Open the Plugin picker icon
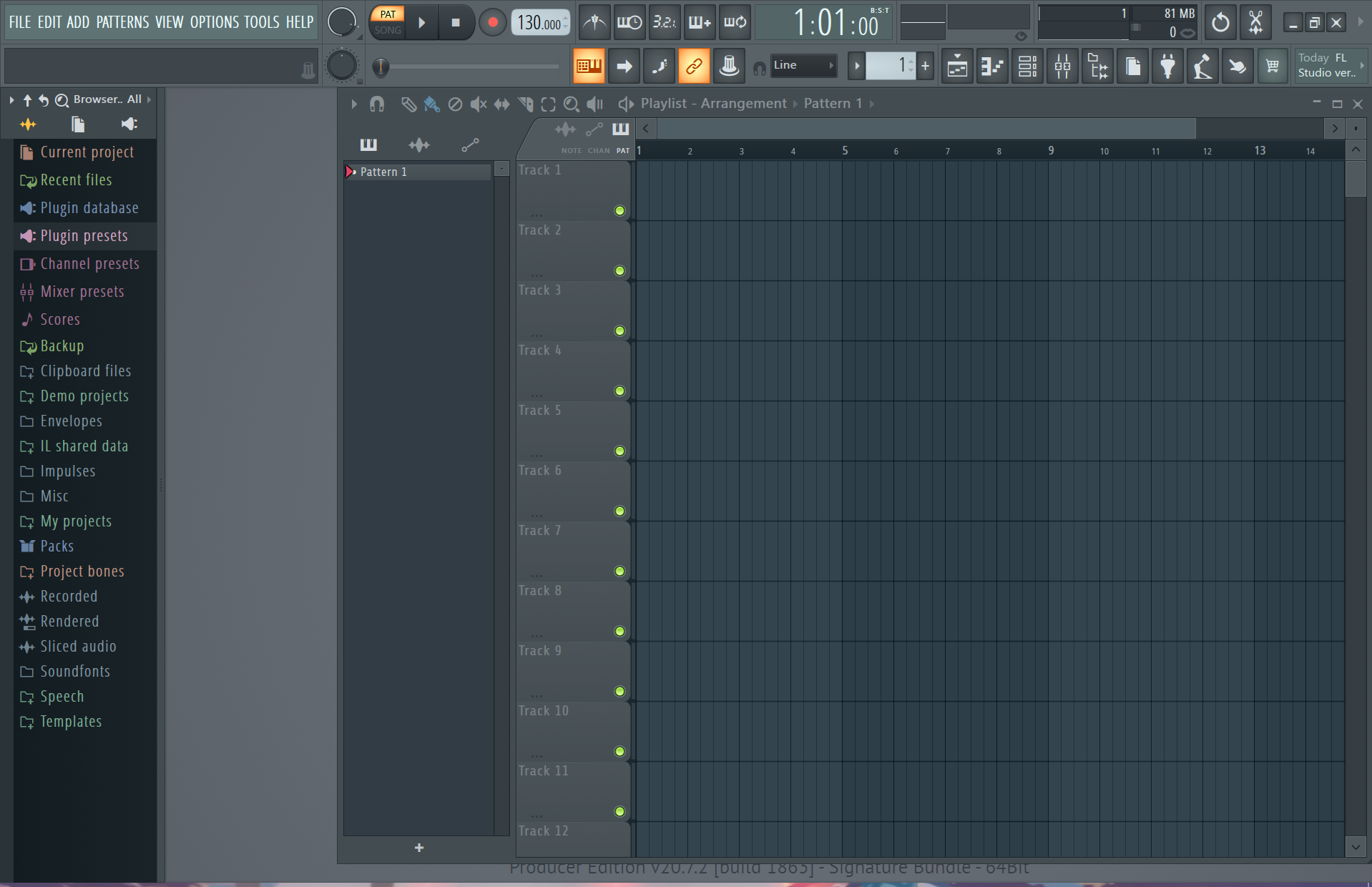This screenshot has width=1372, height=887. pos(1167,67)
